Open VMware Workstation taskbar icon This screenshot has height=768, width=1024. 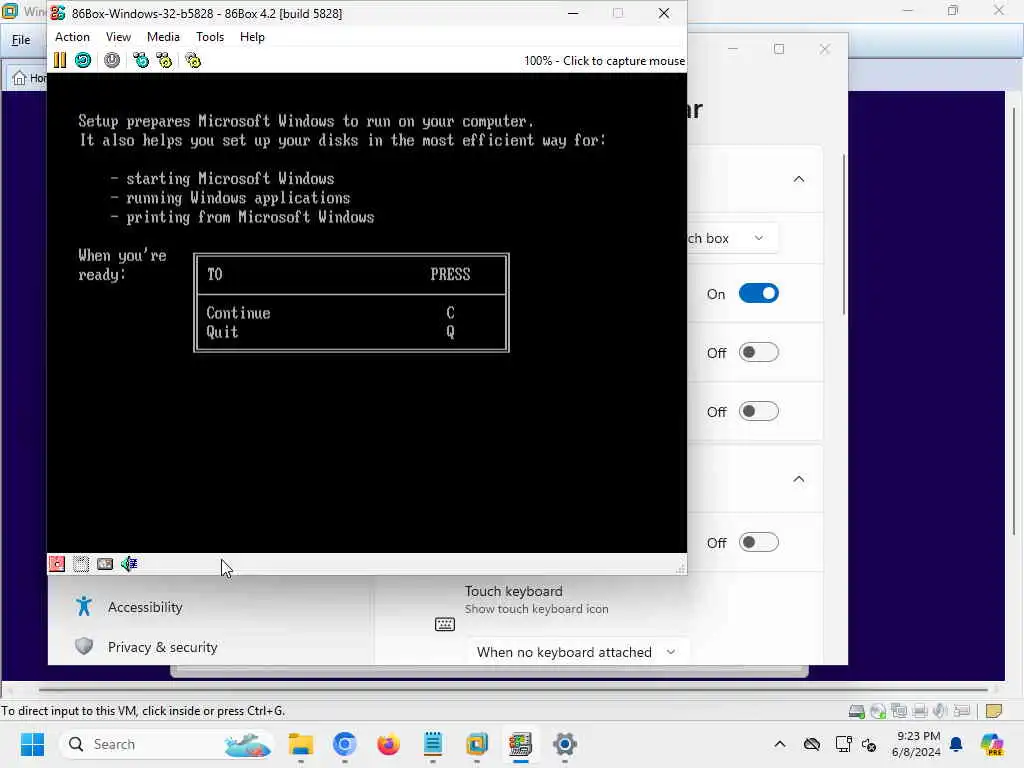pyautogui.click(x=477, y=744)
